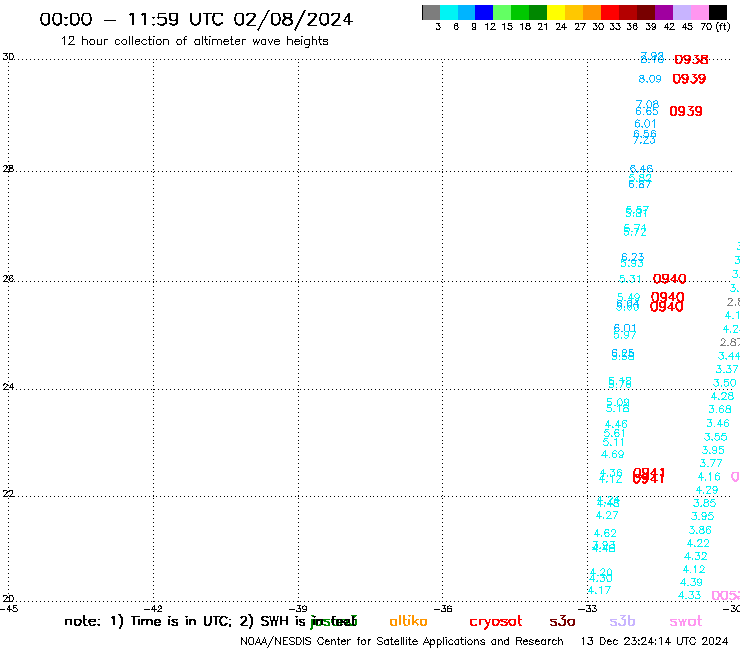
Task: Select the latitude axis label 24
Action: pyautogui.click(x=8, y=387)
